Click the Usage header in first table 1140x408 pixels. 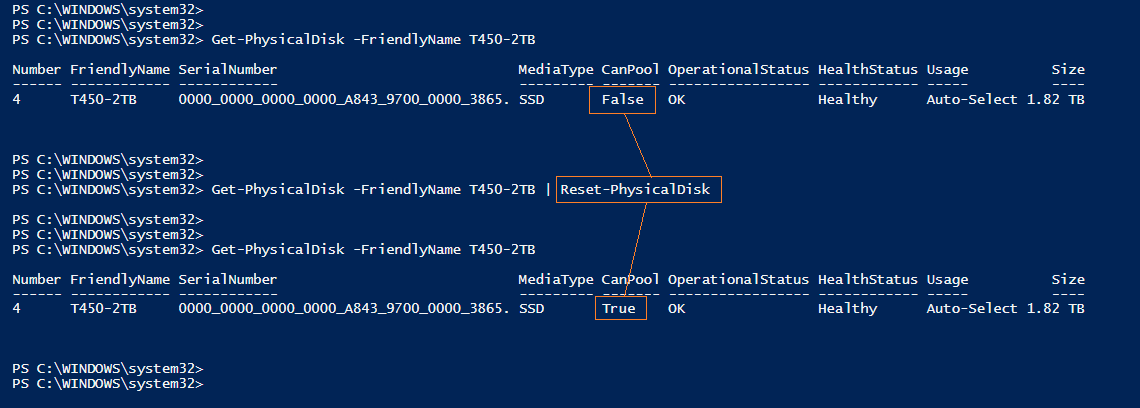pos(947,69)
